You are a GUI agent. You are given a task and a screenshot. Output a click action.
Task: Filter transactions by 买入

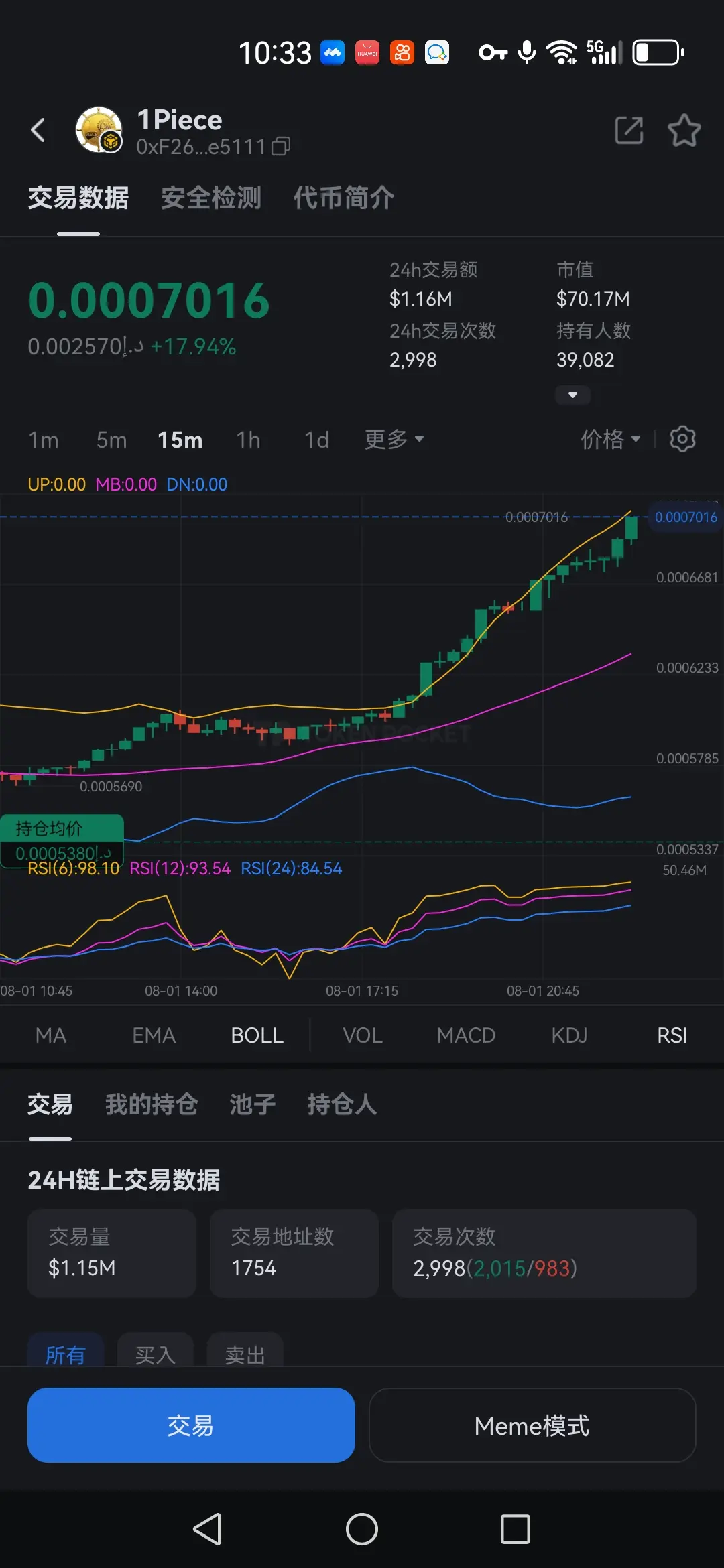156,1351
